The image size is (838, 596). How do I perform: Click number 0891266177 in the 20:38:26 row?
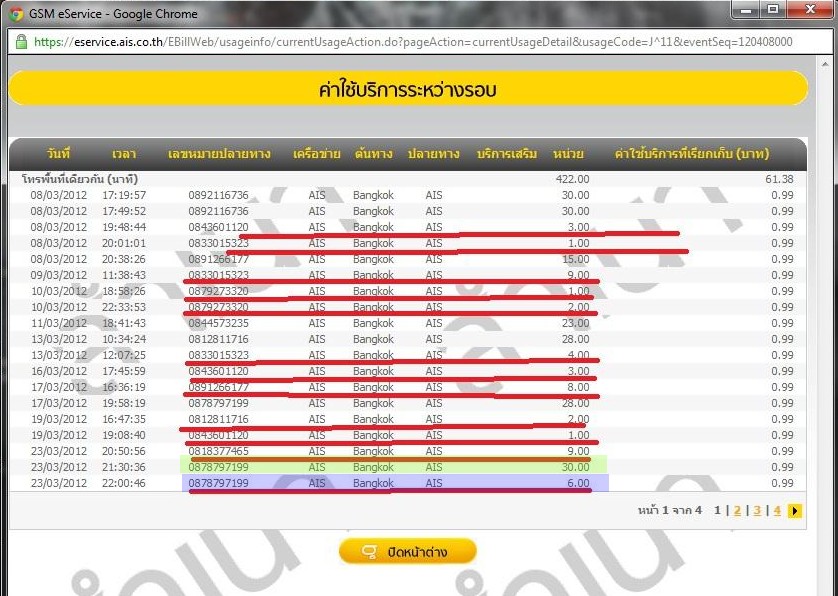point(218,259)
